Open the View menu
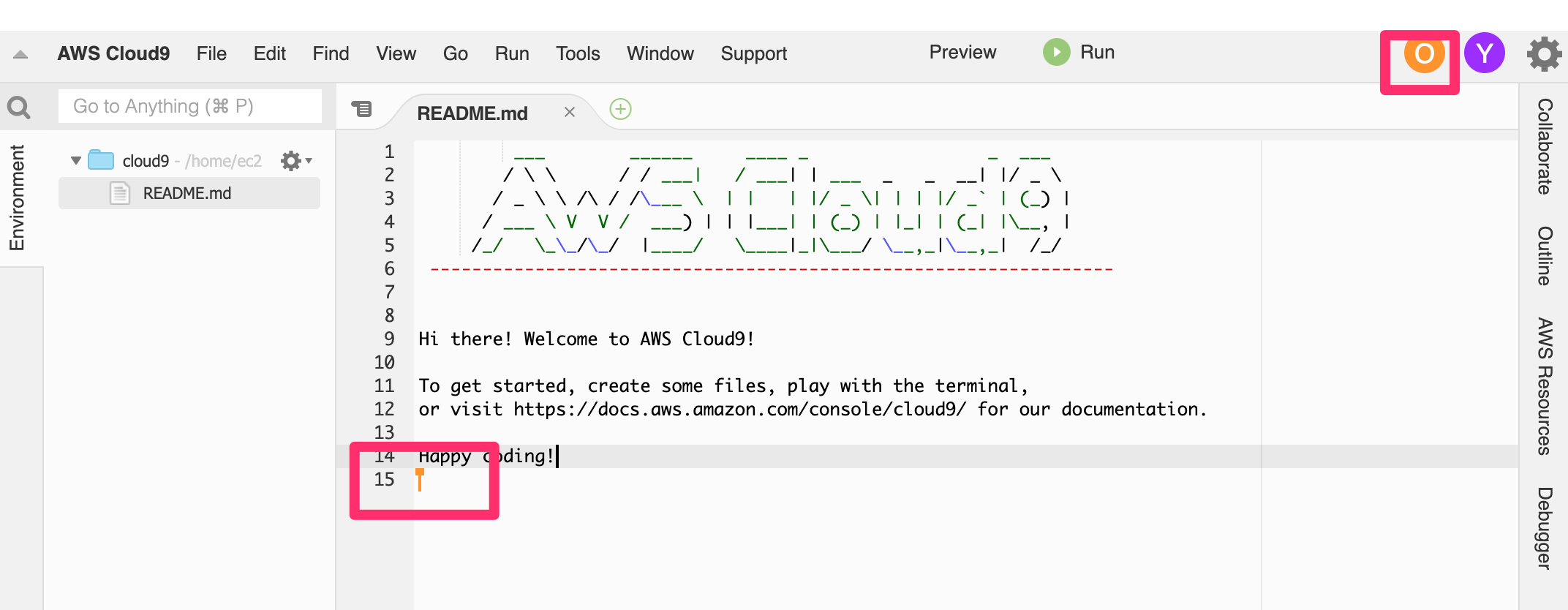 tap(396, 53)
